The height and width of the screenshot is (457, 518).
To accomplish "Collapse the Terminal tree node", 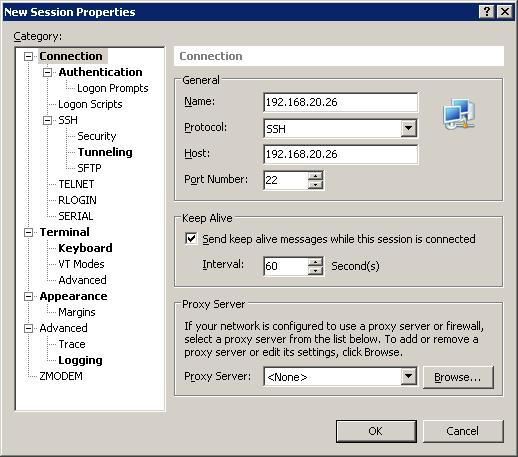I will (29, 232).
